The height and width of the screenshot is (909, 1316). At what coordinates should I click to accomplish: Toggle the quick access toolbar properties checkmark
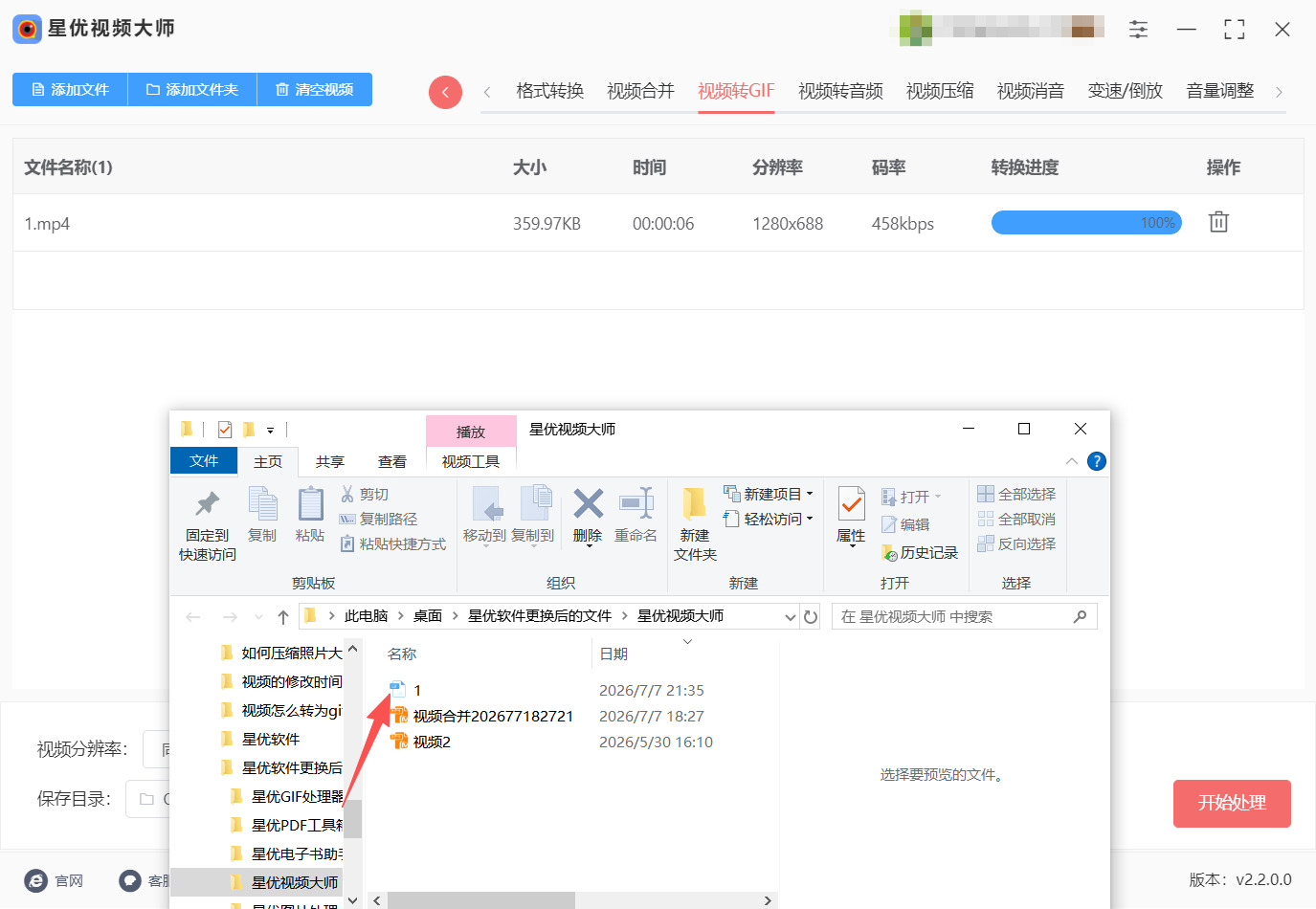[225, 430]
